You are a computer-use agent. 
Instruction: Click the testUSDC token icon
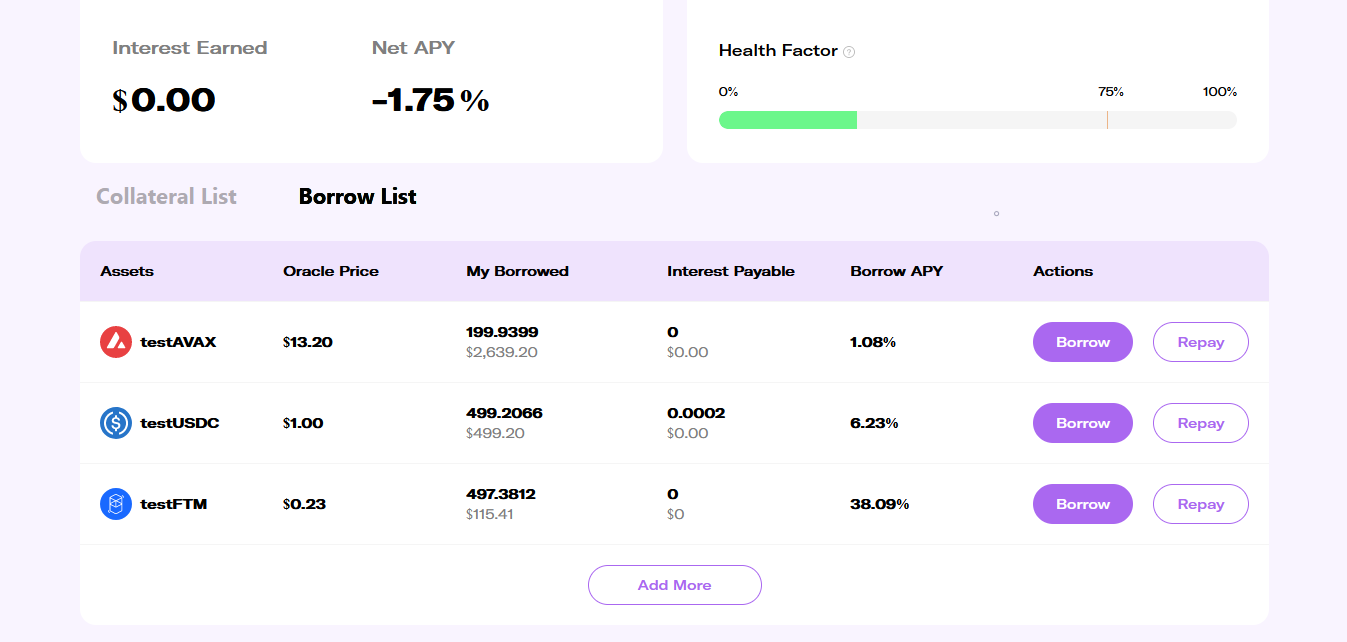click(x=116, y=423)
